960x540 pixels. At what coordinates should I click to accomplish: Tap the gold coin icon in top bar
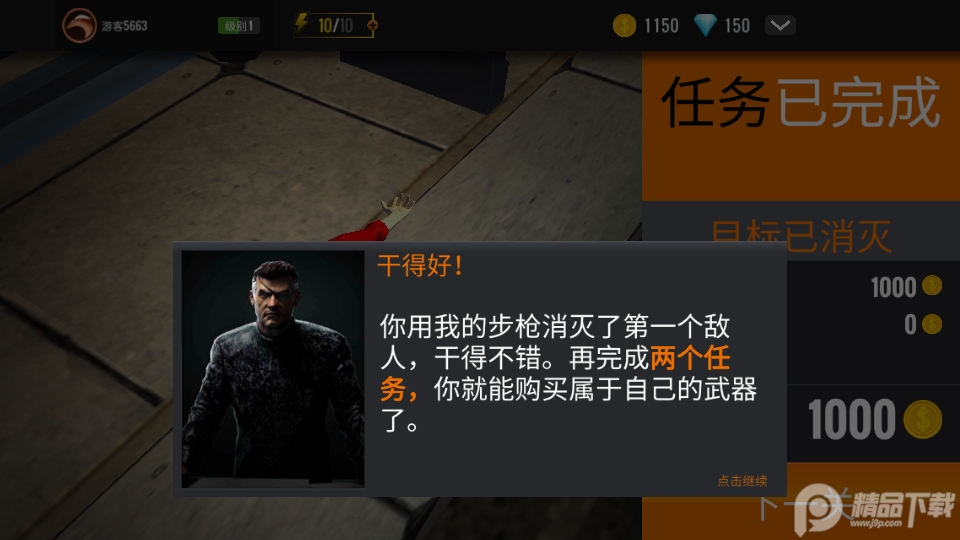click(624, 26)
